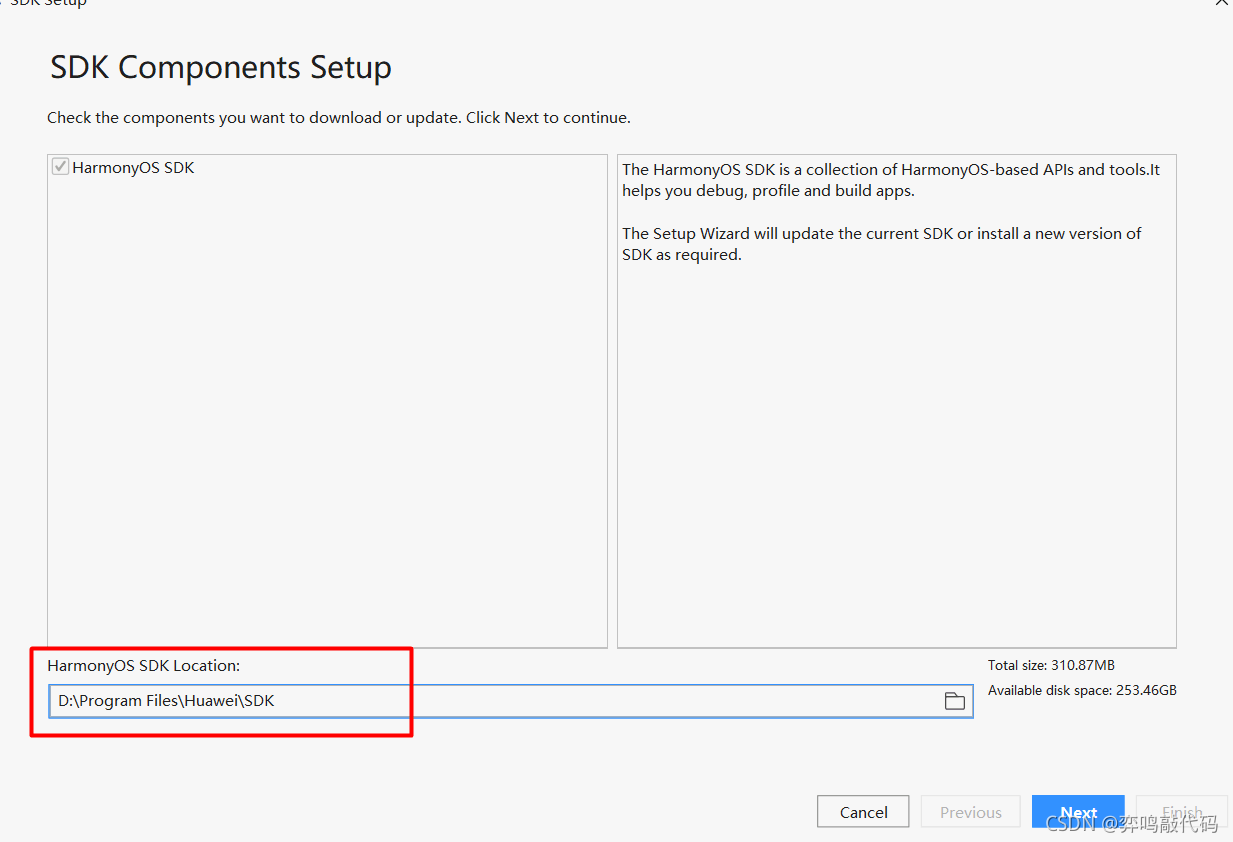The height and width of the screenshot is (842, 1233).
Task: Click the HarmonyOS SDK Location path field
Action: pyautogui.click(x=510, y=701)
